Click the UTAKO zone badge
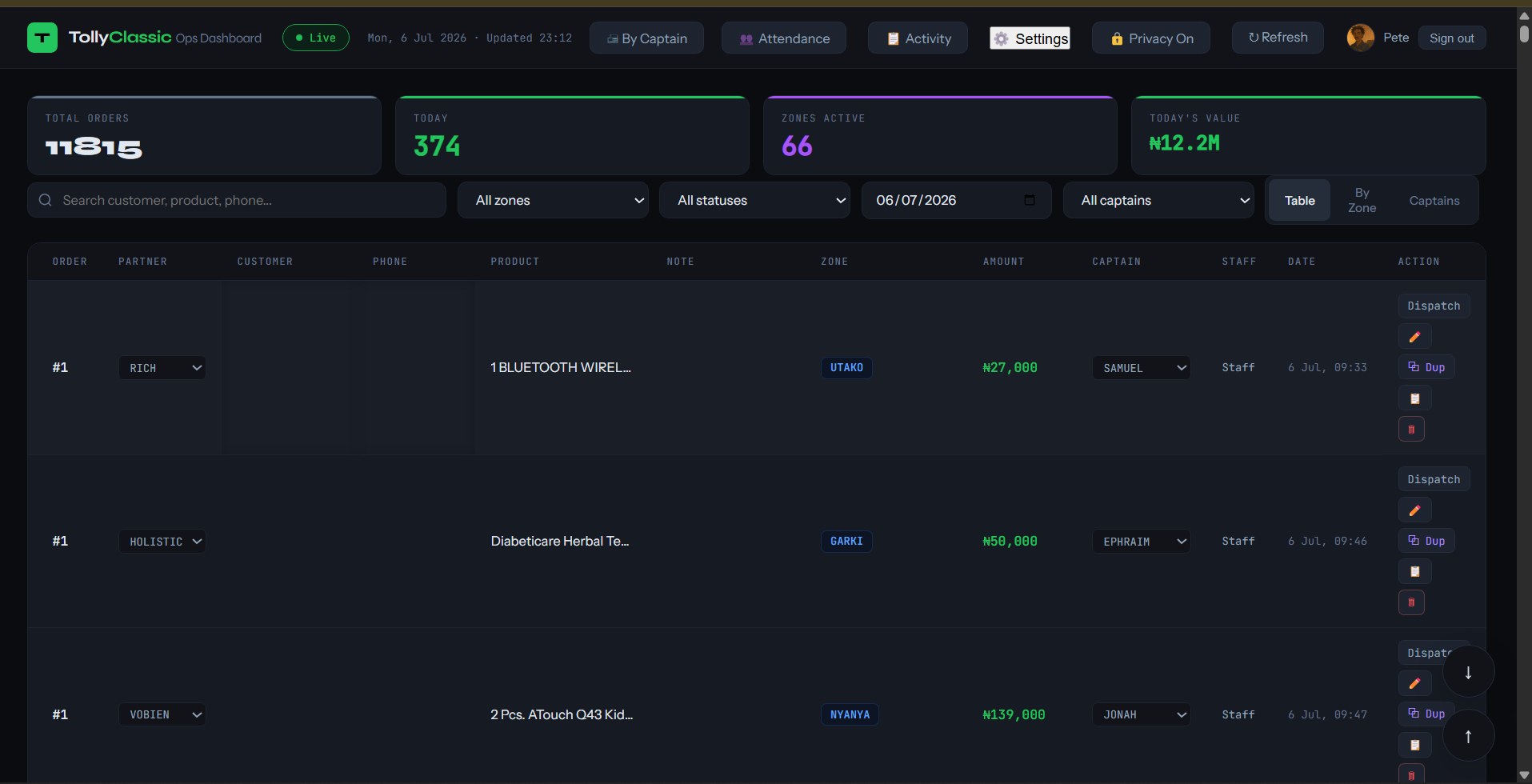Viewport: 1532px width, 784px height. (846, 368)
